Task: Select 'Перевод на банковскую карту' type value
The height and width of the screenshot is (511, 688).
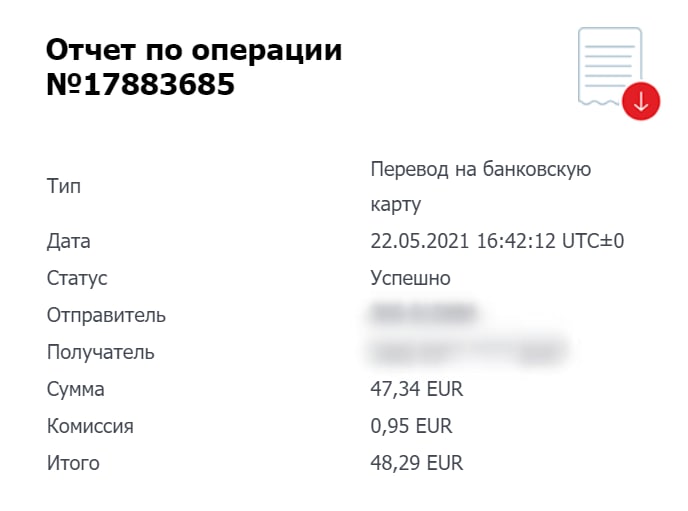Action: coord(480,187)
